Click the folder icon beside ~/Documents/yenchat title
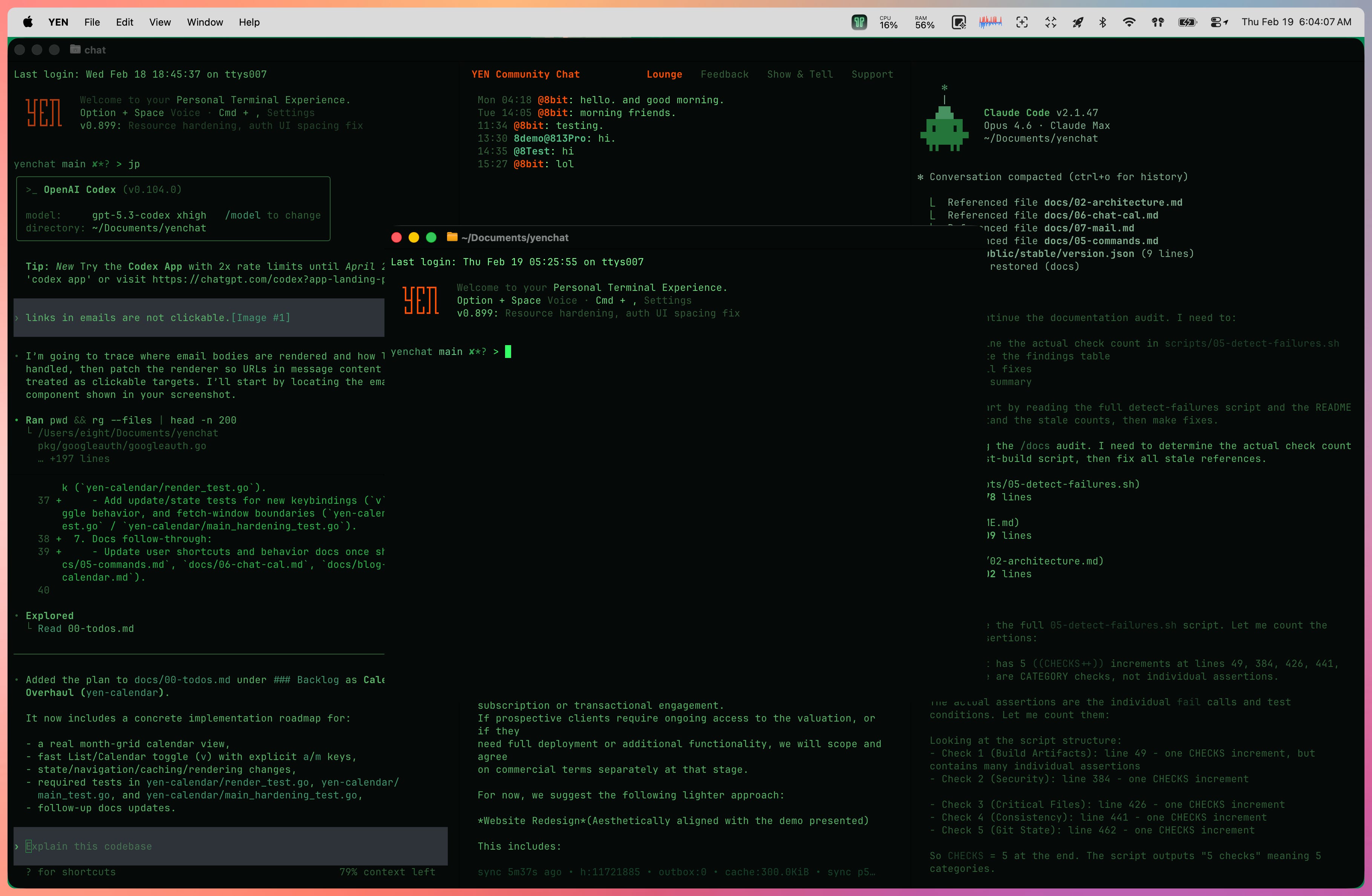Screen dimensions: 1372x896 tap(452, 237)
